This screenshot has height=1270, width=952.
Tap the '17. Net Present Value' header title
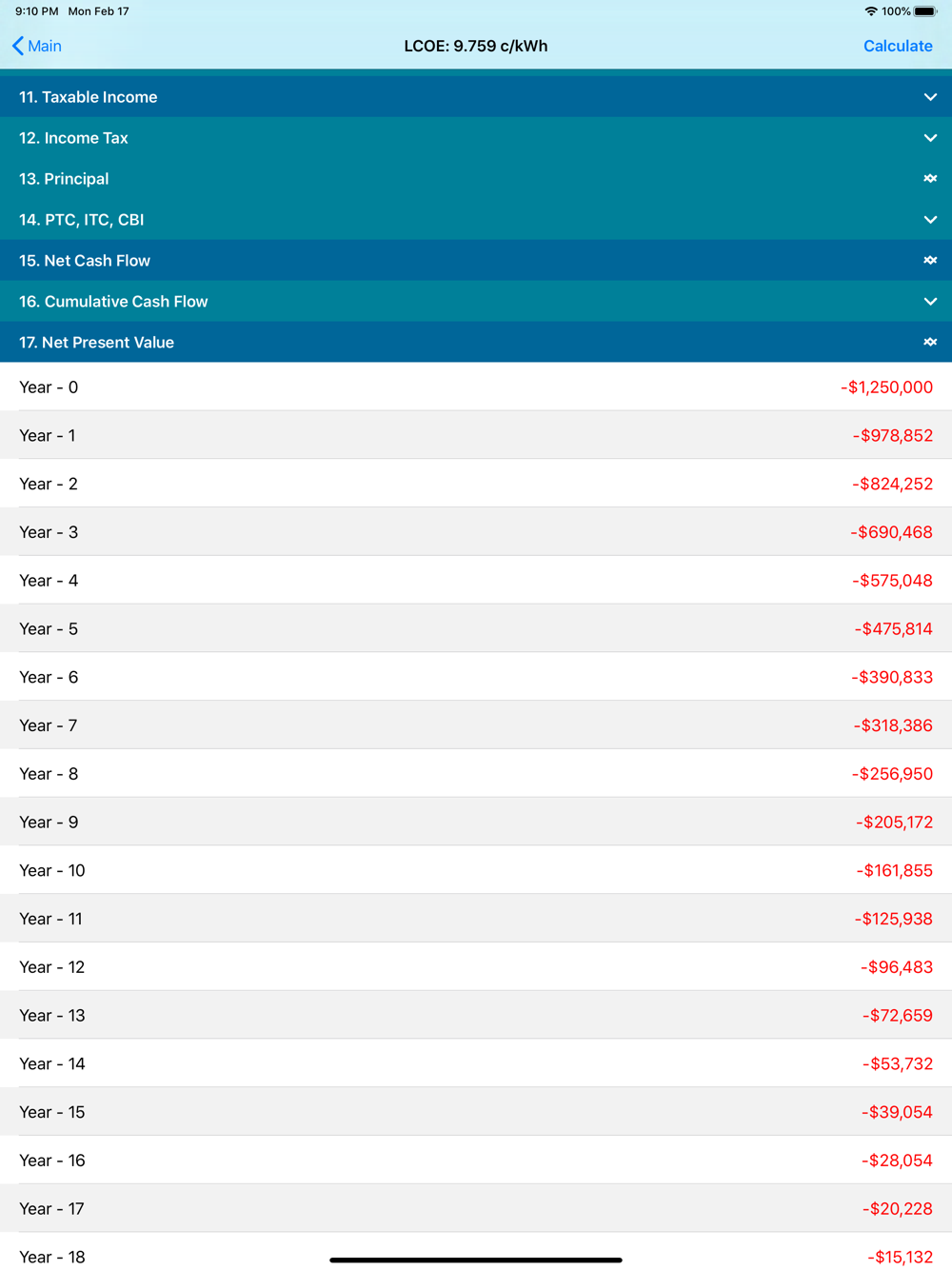(96, 343)
